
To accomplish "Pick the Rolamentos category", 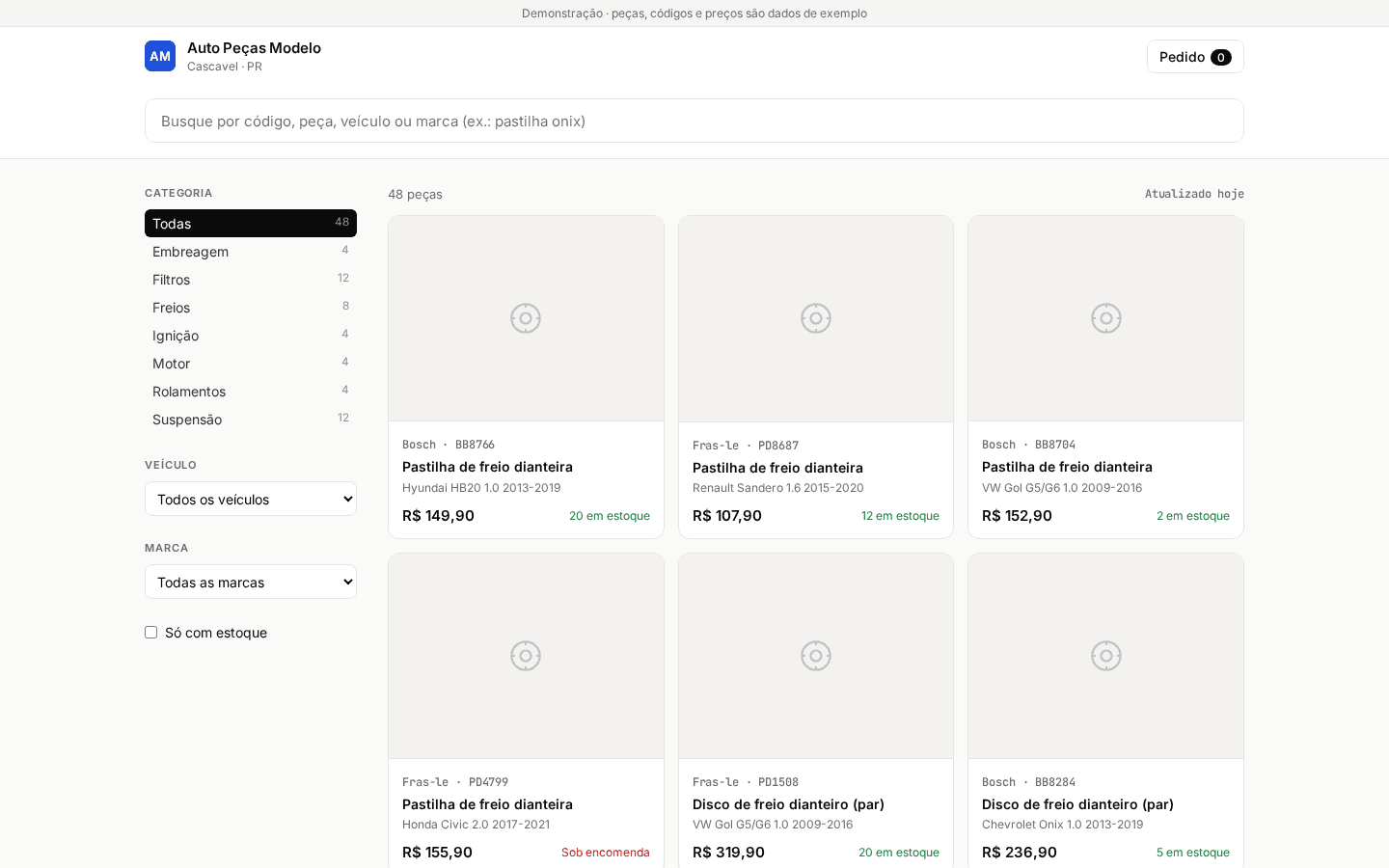I will pyautogui.click(x=251, y=391).
